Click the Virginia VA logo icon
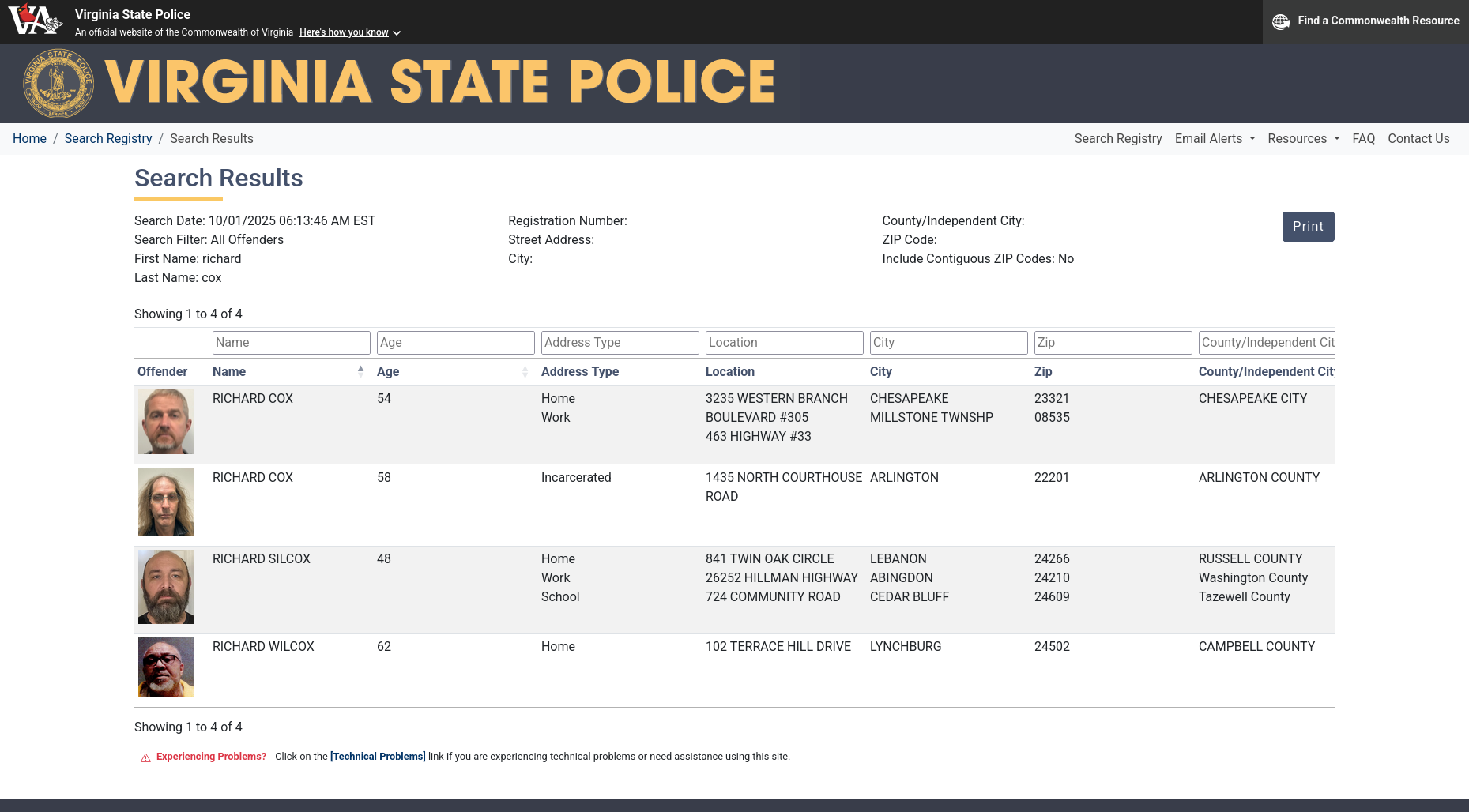This screenshot has height=812, width=1469. pos(35,21)
